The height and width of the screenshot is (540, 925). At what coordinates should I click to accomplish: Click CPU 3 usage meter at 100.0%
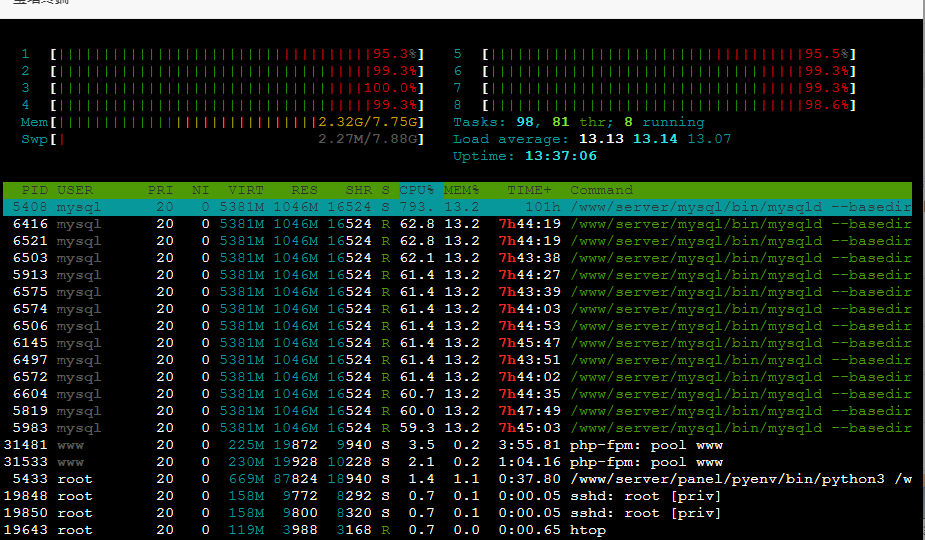pos(237,88)
